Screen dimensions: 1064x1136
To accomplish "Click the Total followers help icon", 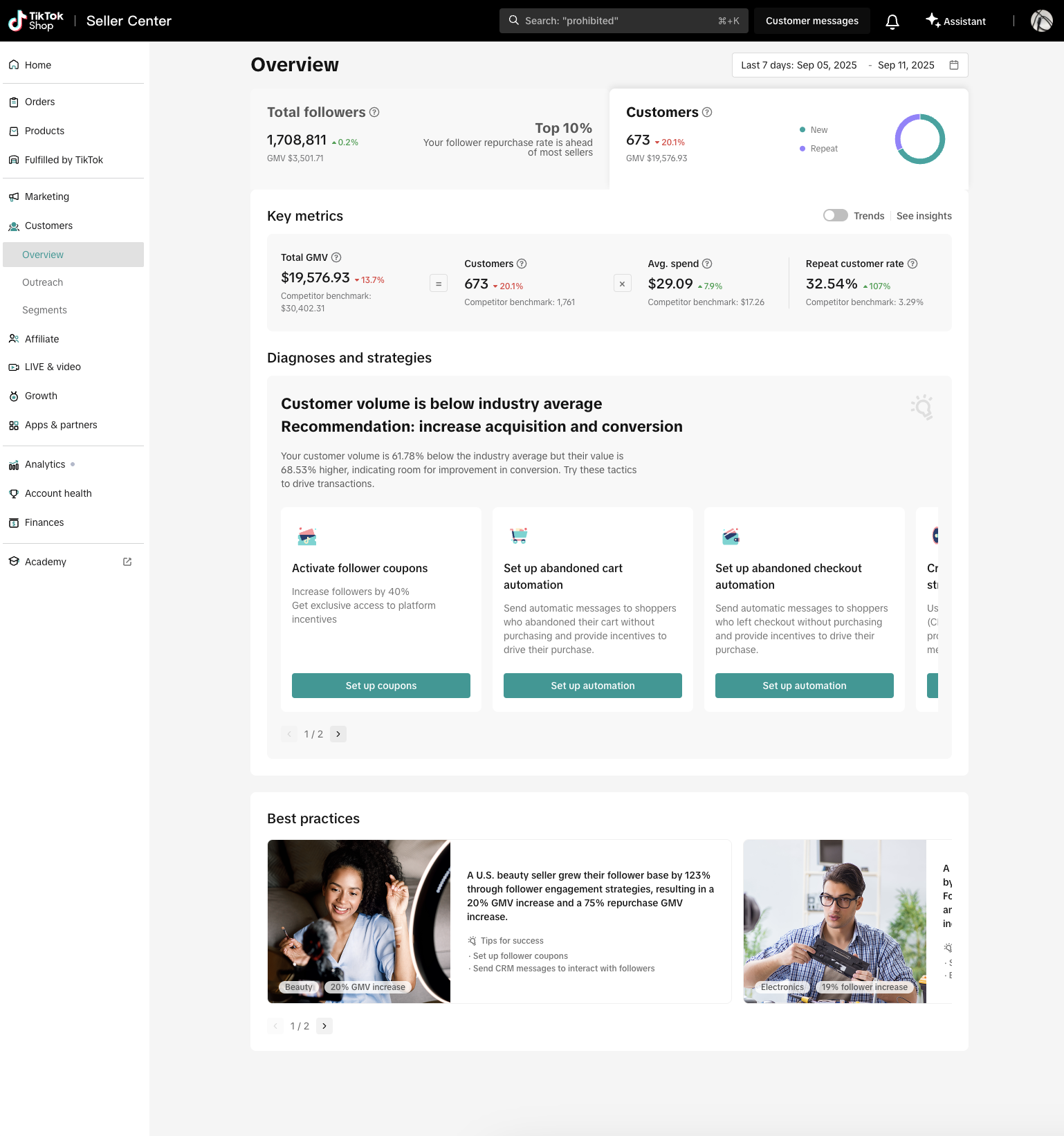I will click(374, 112).
